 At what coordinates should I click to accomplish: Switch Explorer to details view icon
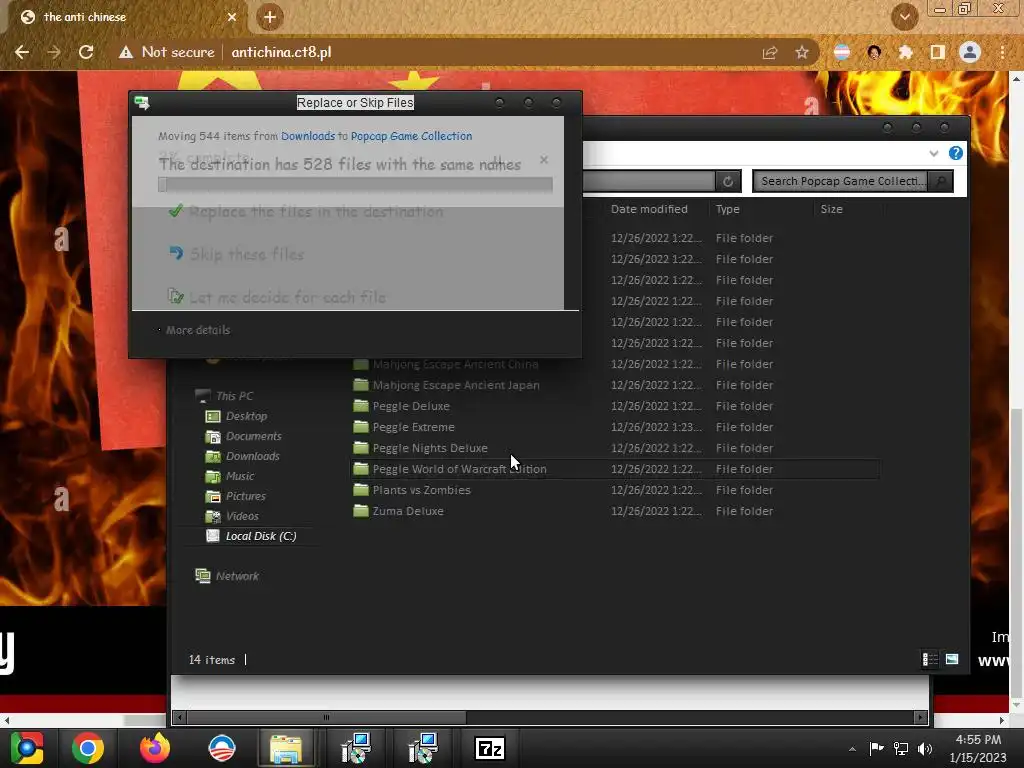(x=929, y=660)
